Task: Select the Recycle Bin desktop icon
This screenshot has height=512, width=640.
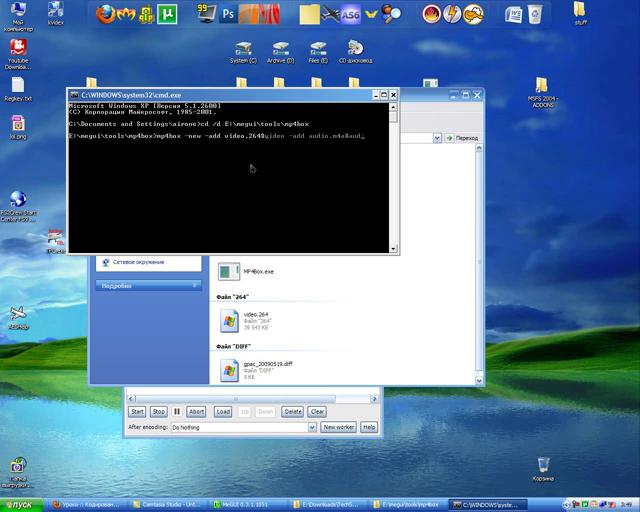Action: (543, 470)
